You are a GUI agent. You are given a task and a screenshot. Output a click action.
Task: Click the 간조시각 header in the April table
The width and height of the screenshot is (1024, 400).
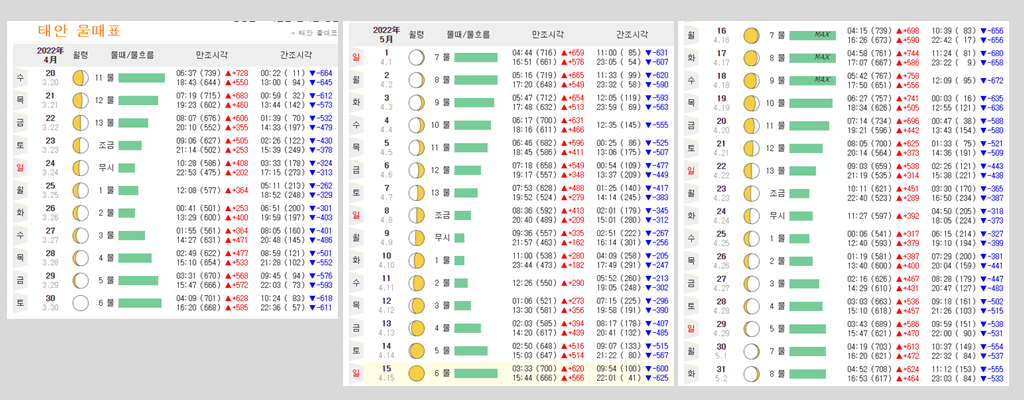click(296, 56)
